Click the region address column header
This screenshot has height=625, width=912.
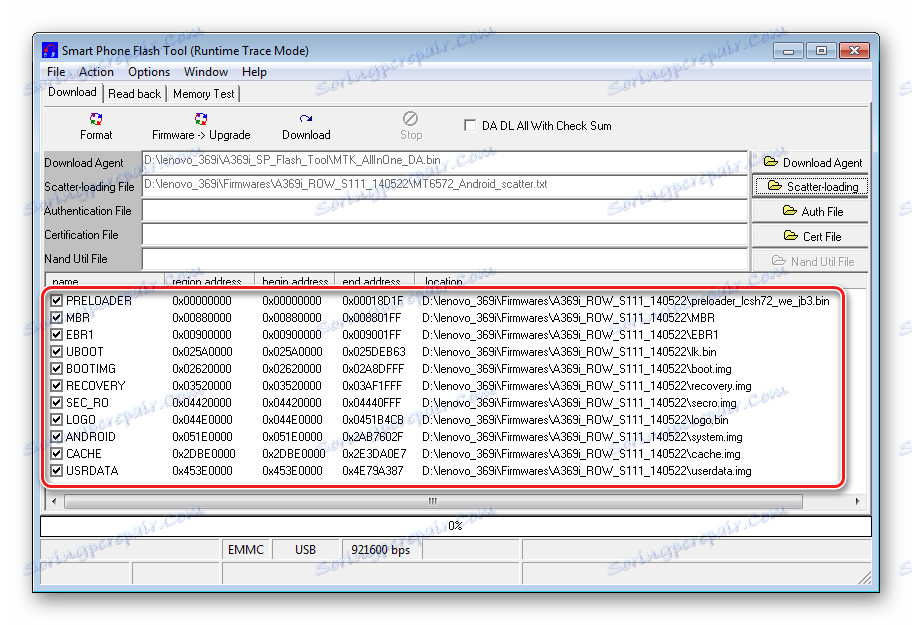209,281
